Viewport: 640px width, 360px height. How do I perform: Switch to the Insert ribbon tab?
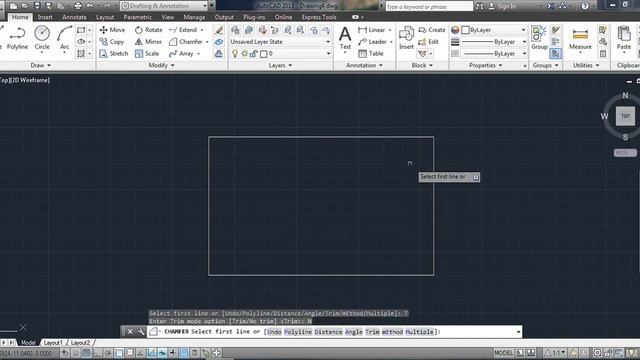[45, 17]
